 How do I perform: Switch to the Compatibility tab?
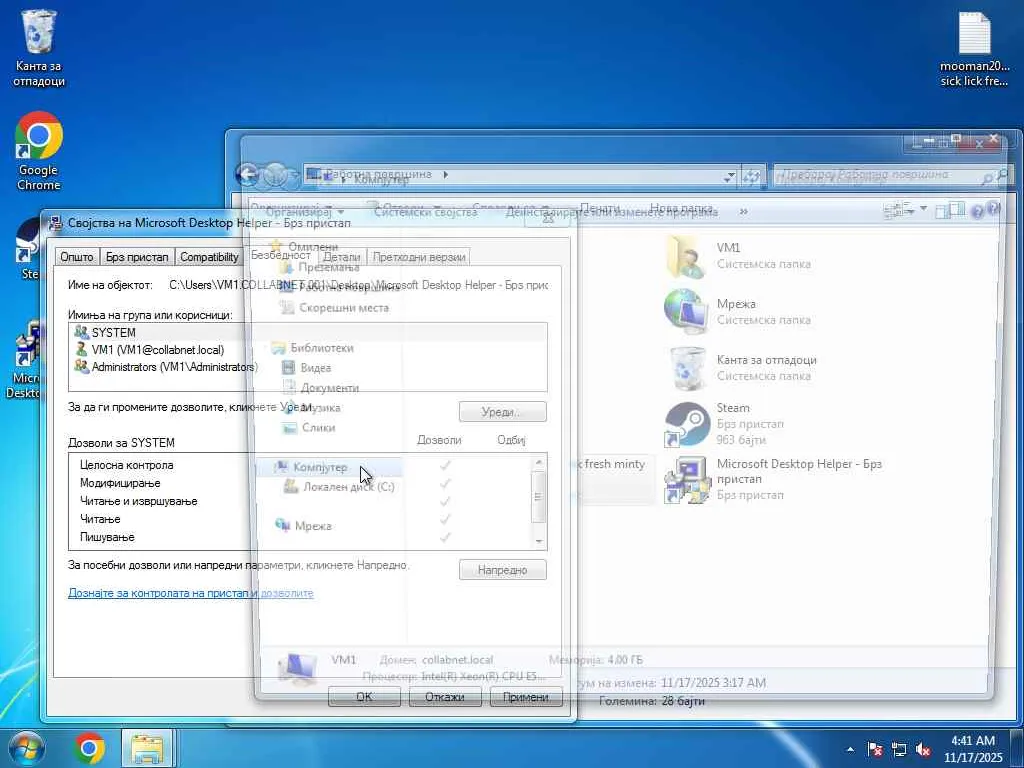click(209, 257)
